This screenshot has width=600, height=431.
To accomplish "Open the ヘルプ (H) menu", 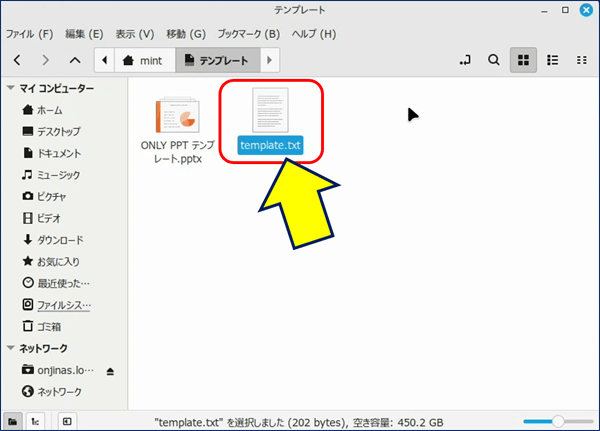I will click(314, 34).
